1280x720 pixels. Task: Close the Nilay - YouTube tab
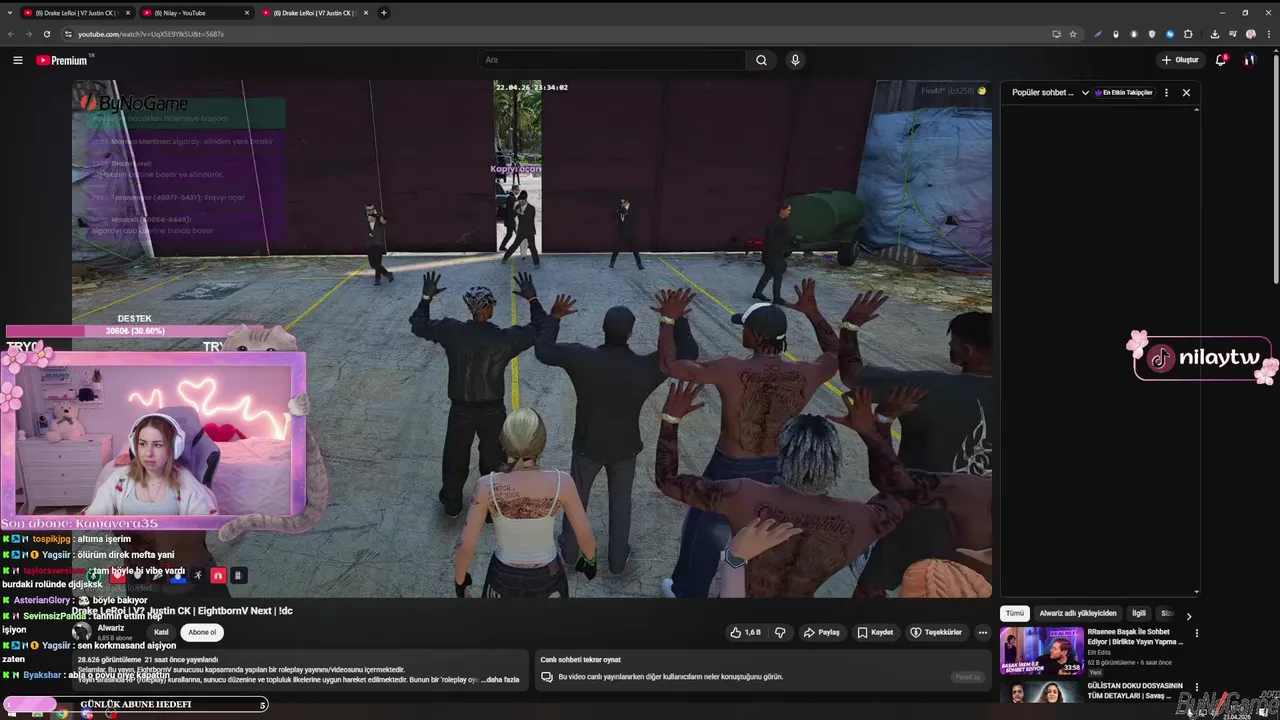click(x=246, y=13)
